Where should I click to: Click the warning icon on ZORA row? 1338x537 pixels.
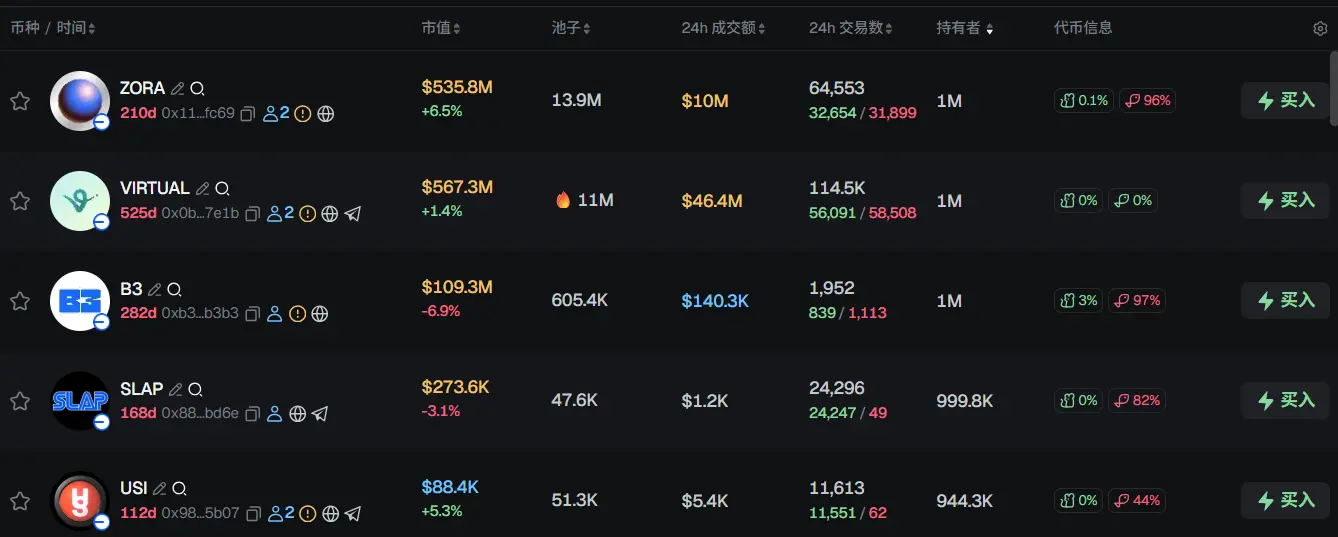304,114
